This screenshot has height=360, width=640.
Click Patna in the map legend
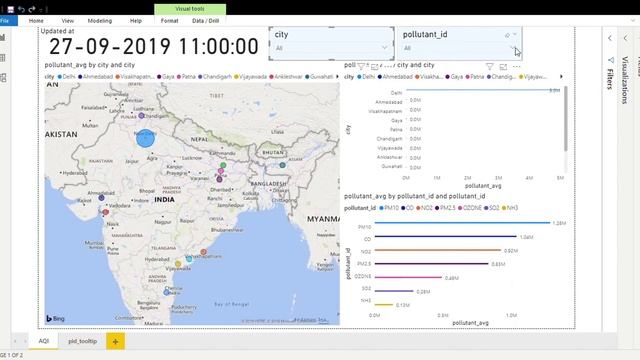[x=186, y=77]
